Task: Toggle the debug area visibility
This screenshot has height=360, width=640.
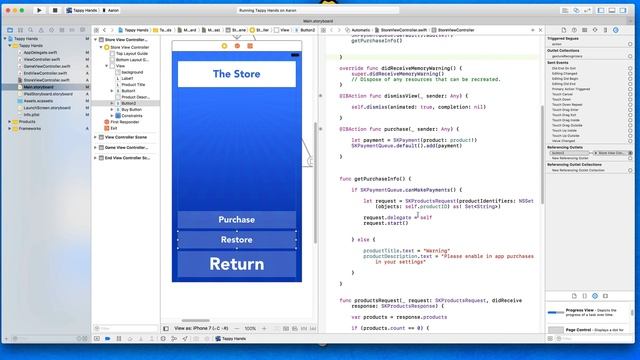Action: coord(612,10)
